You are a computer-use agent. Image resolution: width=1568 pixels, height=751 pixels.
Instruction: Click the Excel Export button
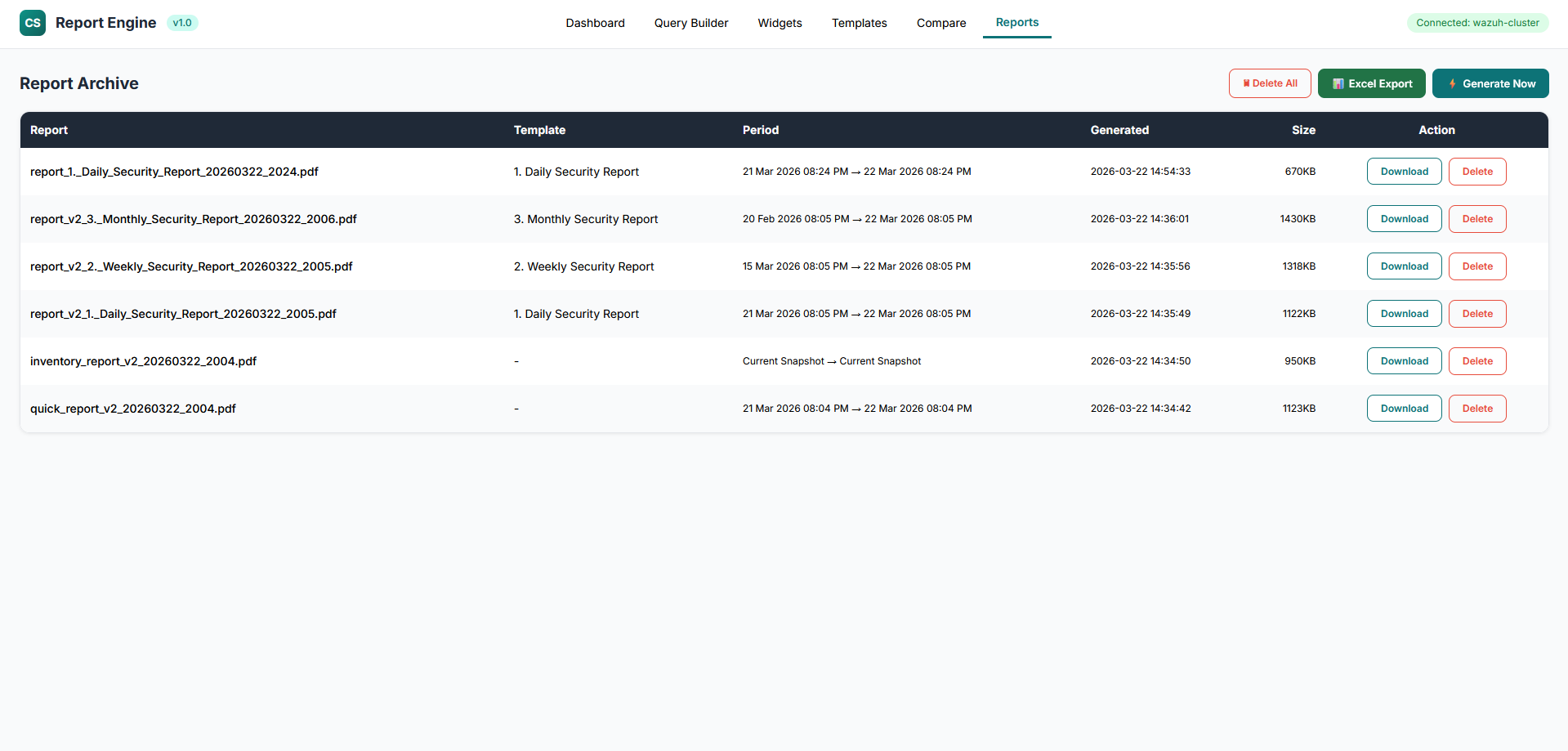1371,83
